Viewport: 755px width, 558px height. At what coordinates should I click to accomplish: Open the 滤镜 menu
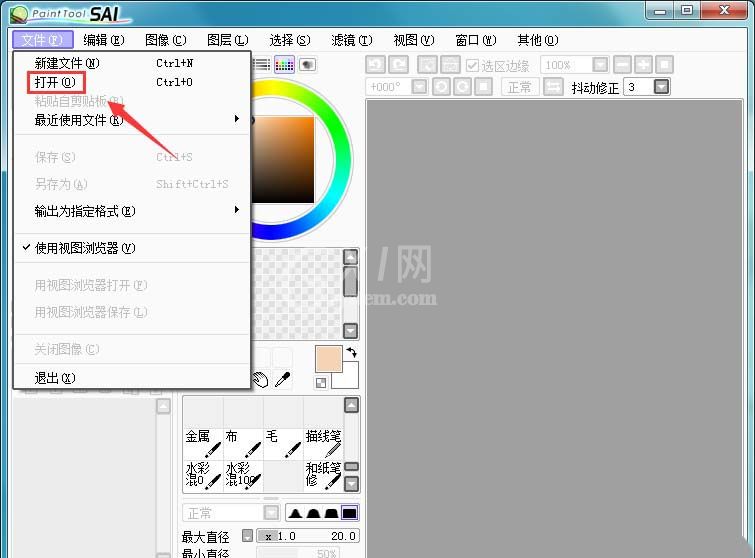[x=352, y=40]
